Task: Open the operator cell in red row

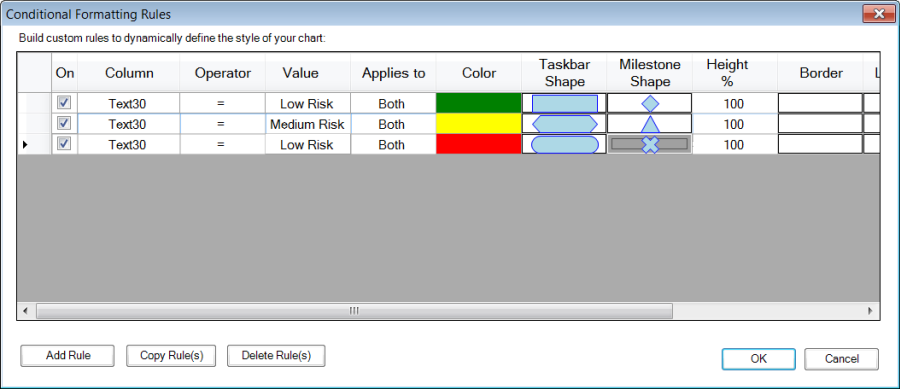Action: (223, 145)
